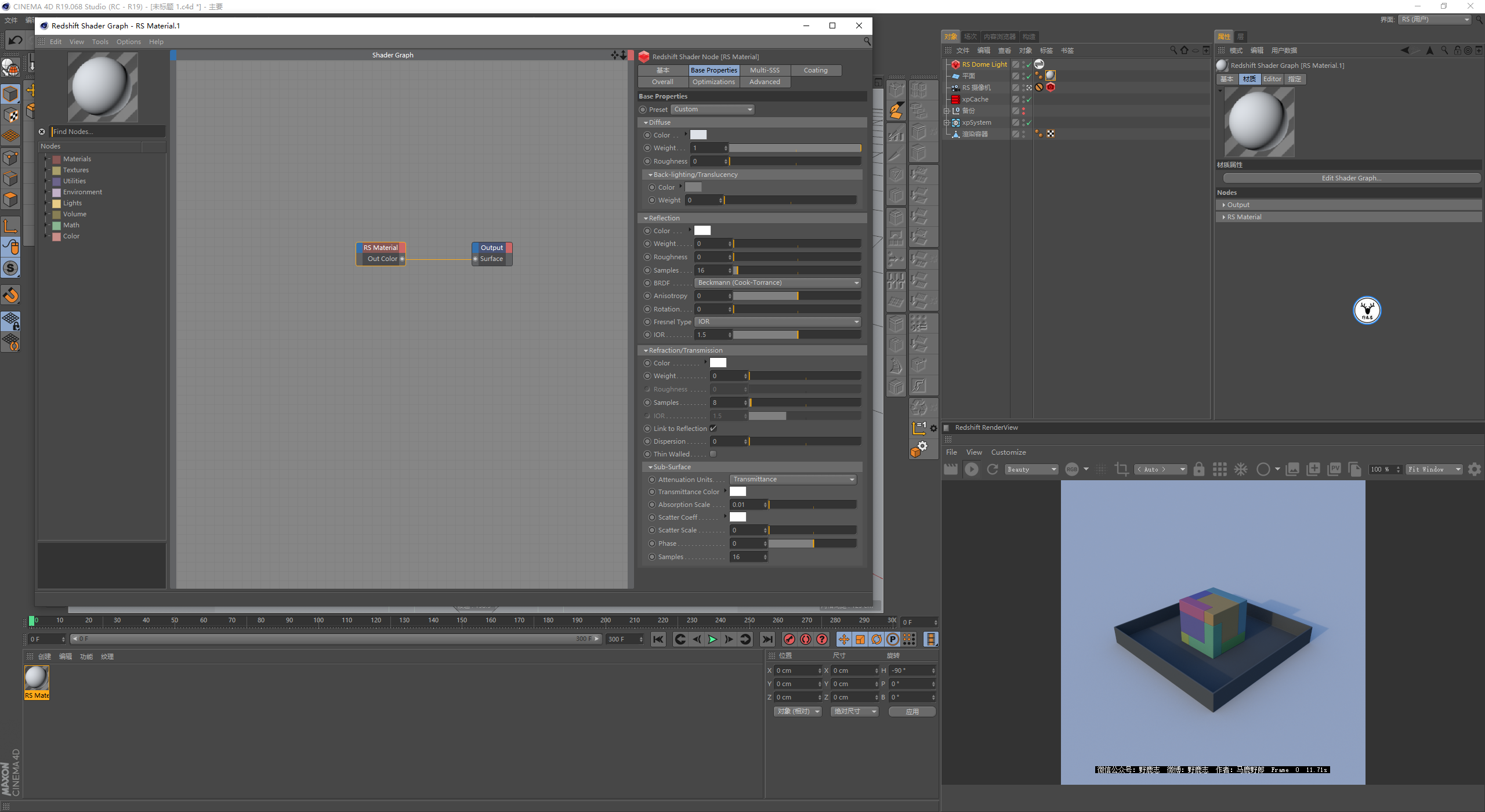Click the 应用 apply button

(x=912, y=712)
